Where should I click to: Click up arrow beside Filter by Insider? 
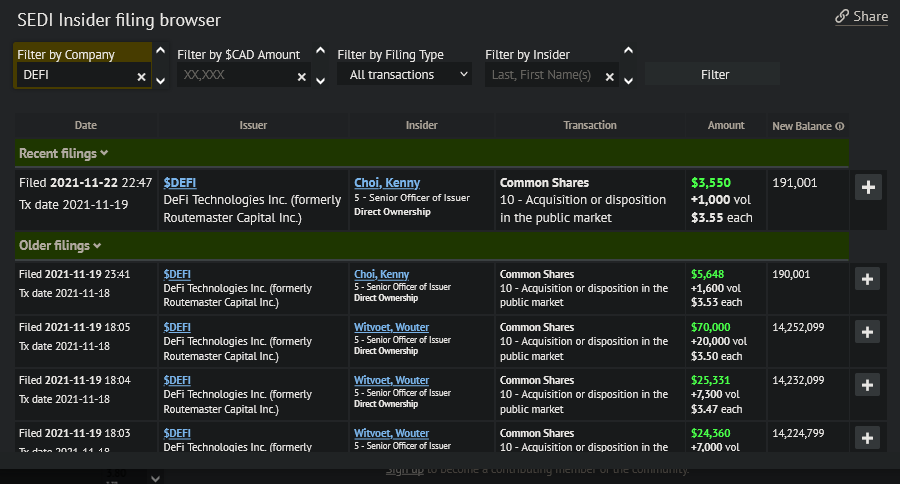[628, 49]
